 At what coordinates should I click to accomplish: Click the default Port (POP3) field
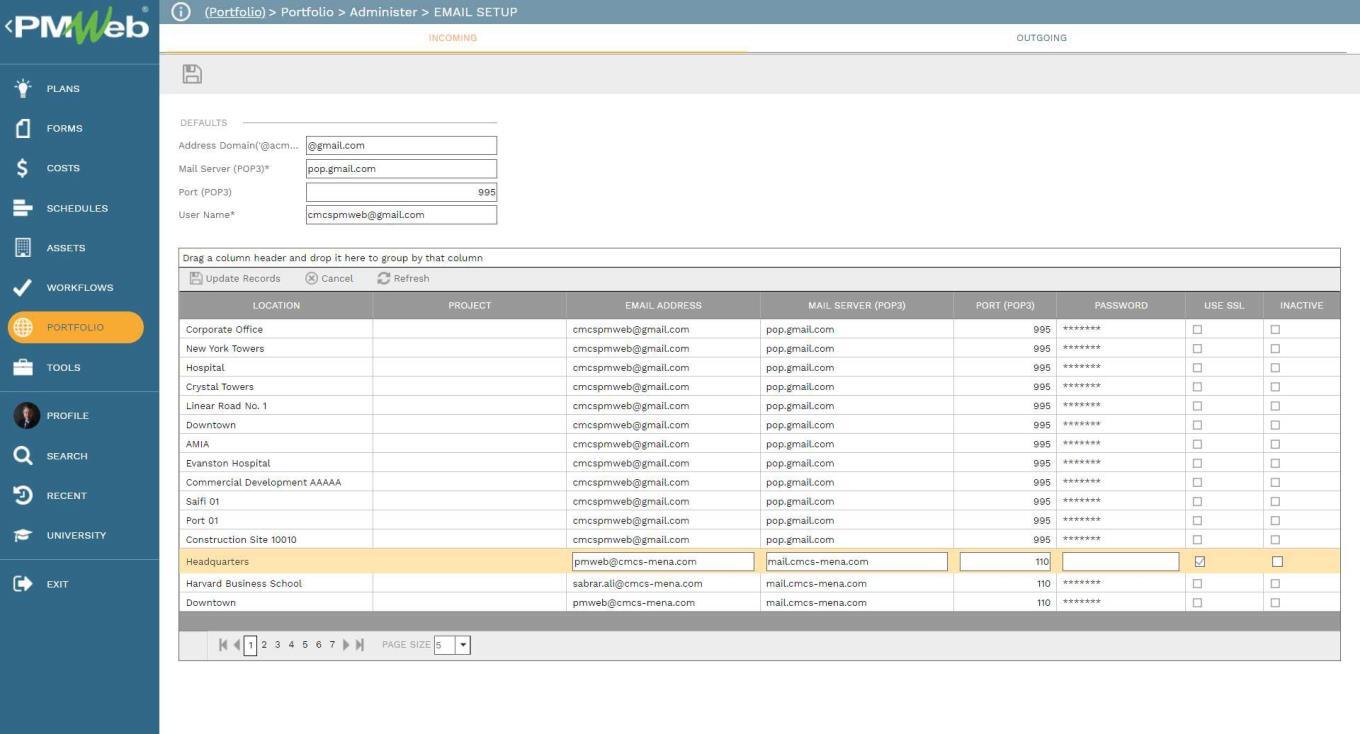(x=401, y=192)
